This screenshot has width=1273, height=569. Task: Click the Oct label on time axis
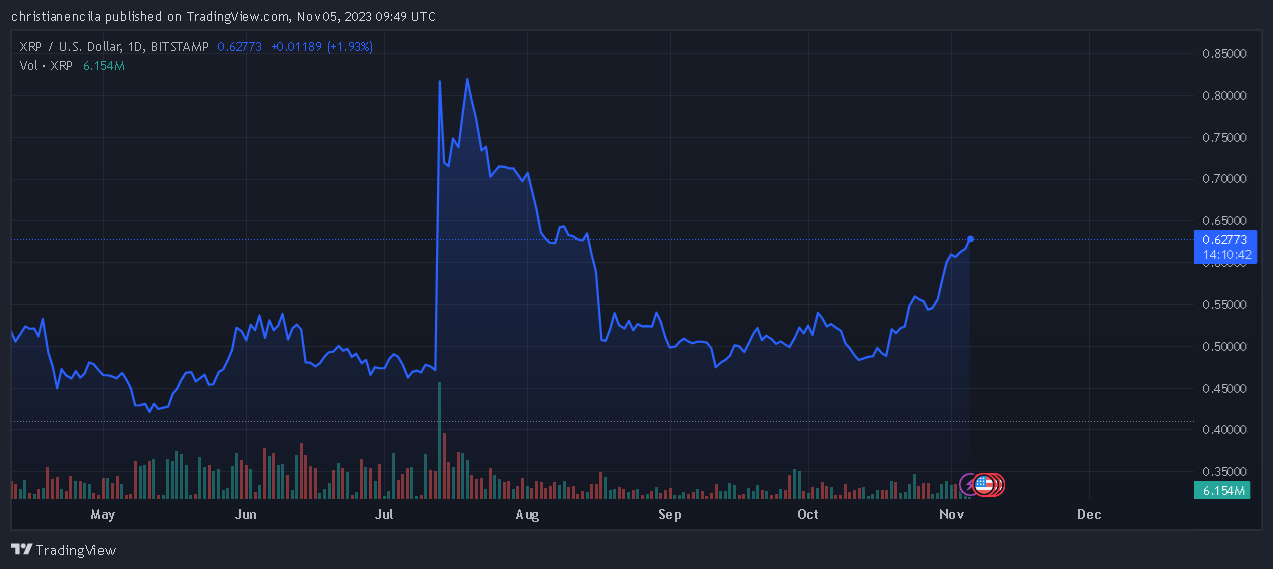click(x=807, y=515)
